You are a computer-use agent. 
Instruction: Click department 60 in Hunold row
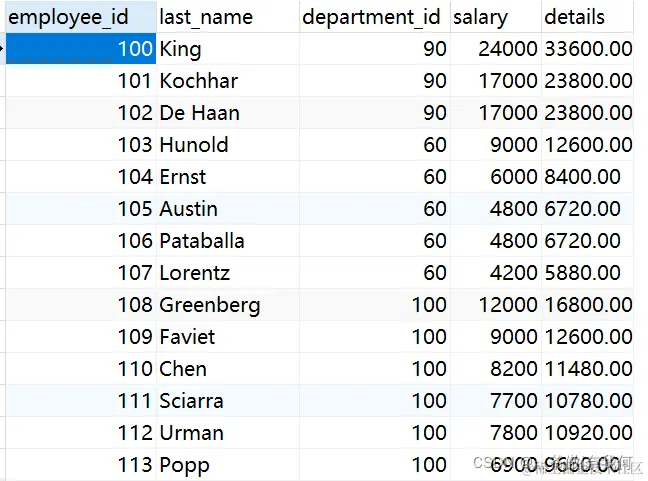tap(375, 145)
